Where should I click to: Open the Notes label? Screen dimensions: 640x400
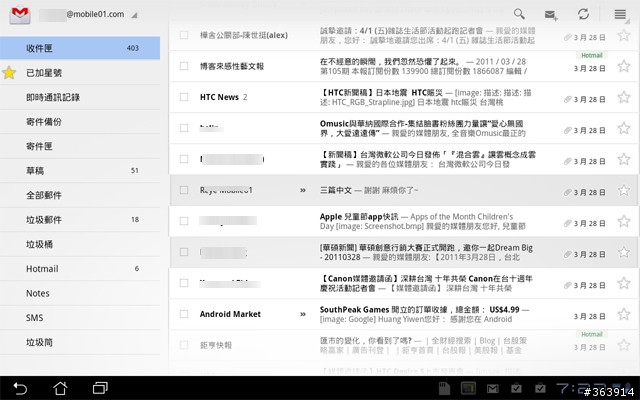(80, 293)
